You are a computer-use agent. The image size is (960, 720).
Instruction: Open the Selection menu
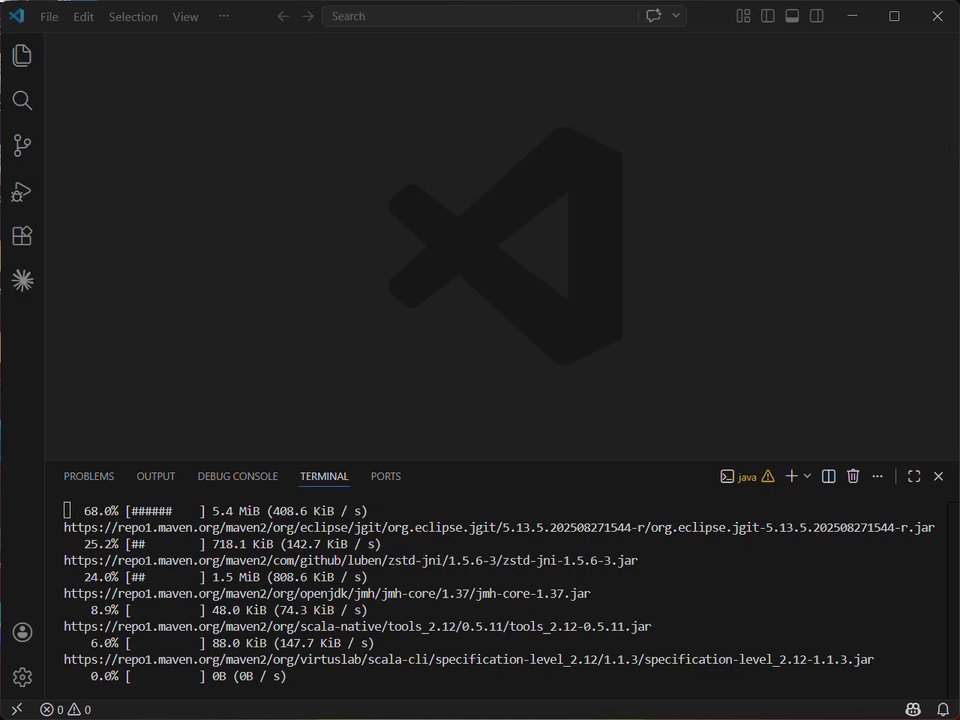[x=133, y=17]
